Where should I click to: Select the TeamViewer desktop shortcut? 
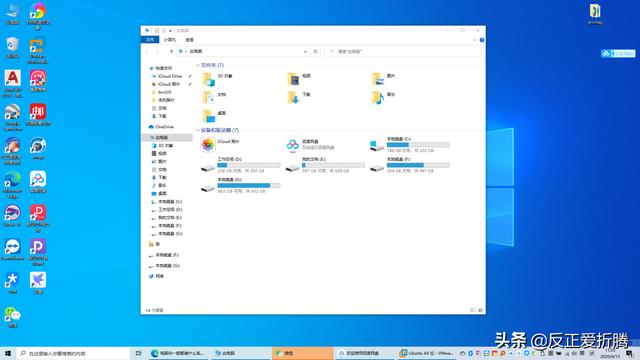tap(13, 250)
